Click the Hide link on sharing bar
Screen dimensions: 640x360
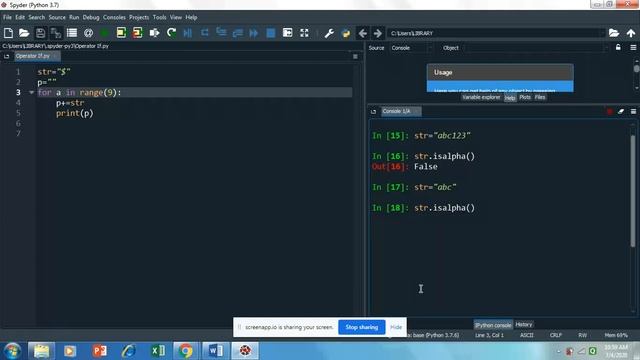[x=396, y=327]
